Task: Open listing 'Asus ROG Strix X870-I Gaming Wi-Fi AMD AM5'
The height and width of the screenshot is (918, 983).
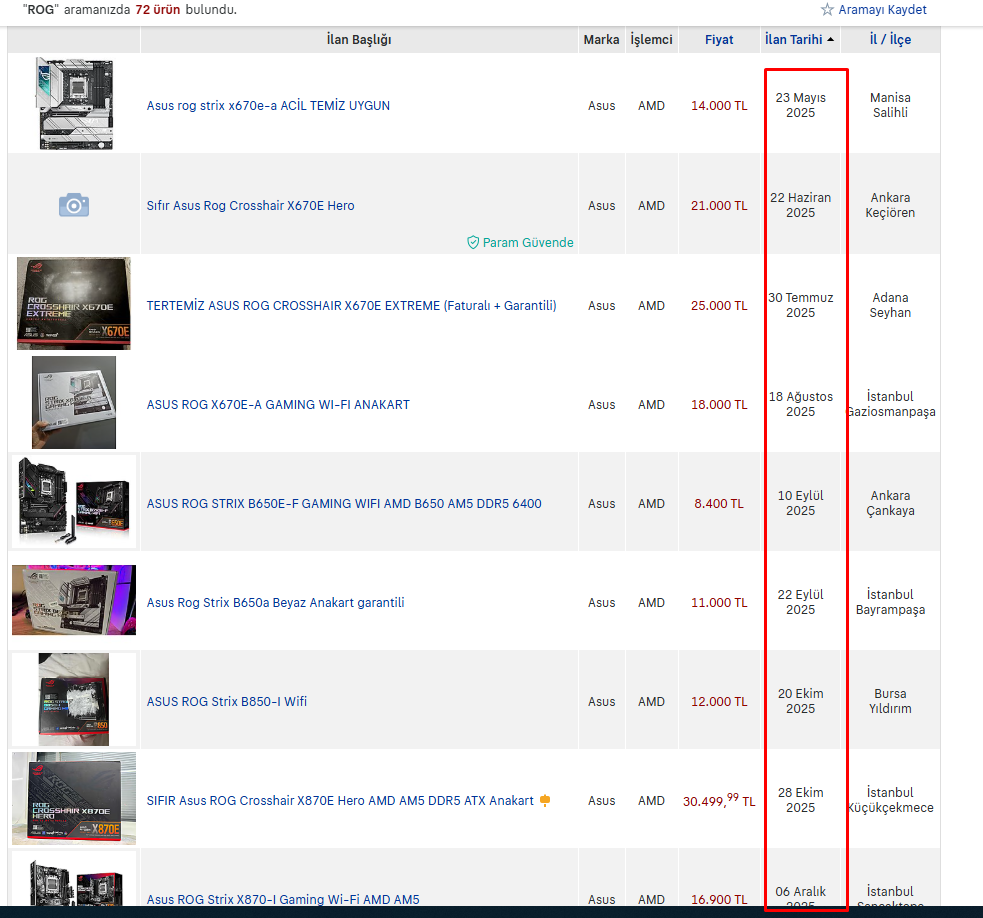Action: click(283, 899)
